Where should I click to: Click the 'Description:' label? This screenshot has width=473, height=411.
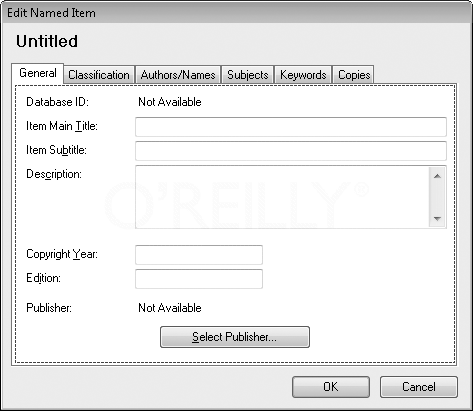click(x=54, y=174)
